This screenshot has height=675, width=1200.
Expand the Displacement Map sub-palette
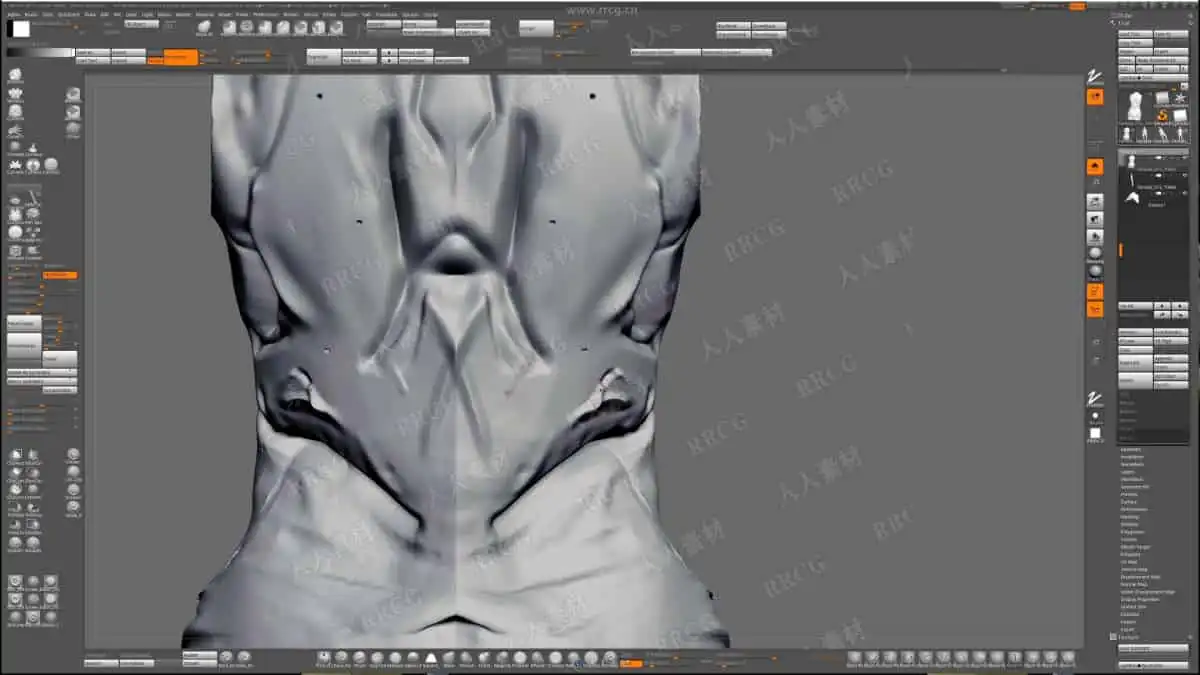pyautogui.click(x=1139, y=577)
